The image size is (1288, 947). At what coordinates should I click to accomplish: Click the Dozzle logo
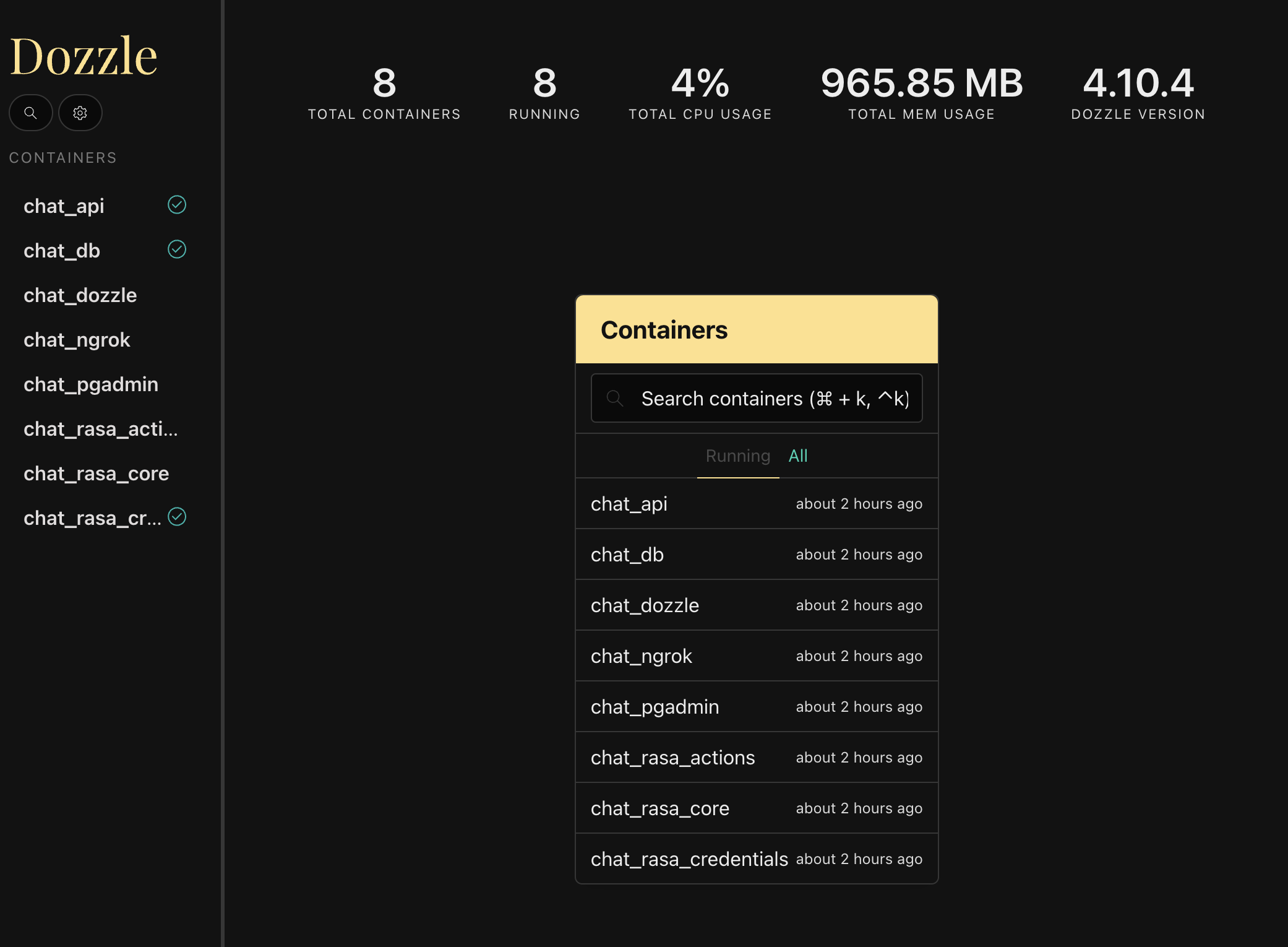pos(84,56)
